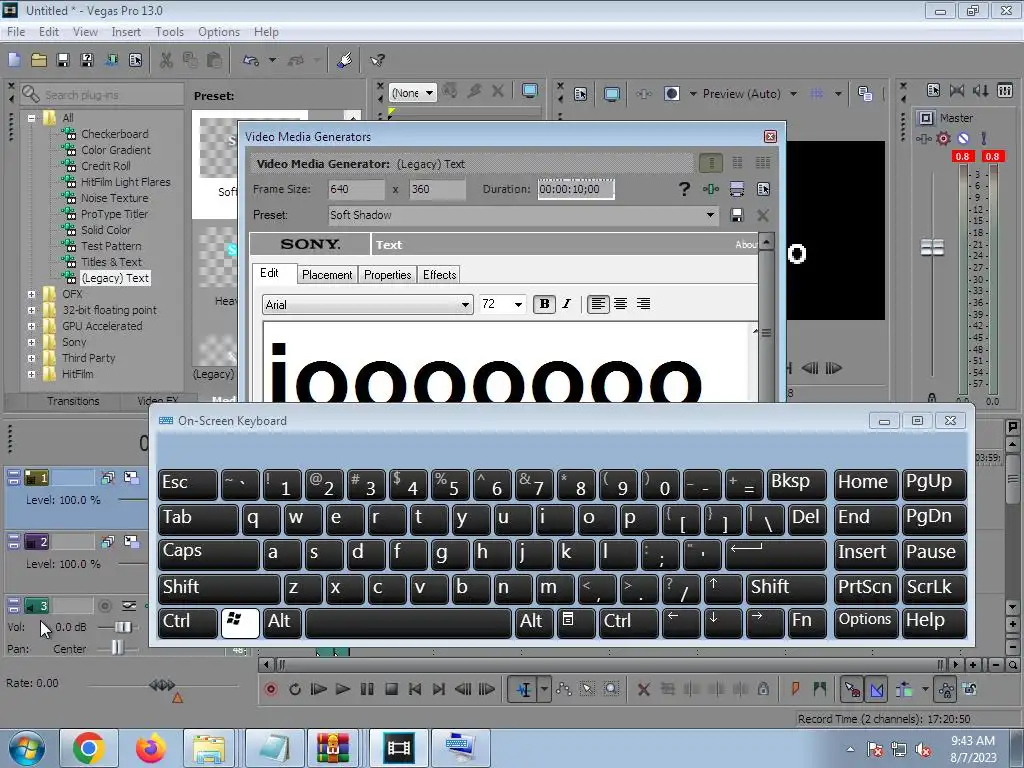
Task: Save preset with the disk icon
Action: click(737, 215)
